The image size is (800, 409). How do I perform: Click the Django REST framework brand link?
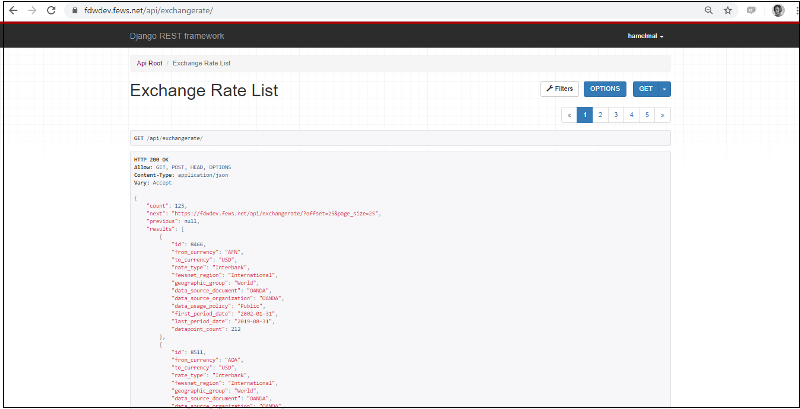click(x=177, y=36)
